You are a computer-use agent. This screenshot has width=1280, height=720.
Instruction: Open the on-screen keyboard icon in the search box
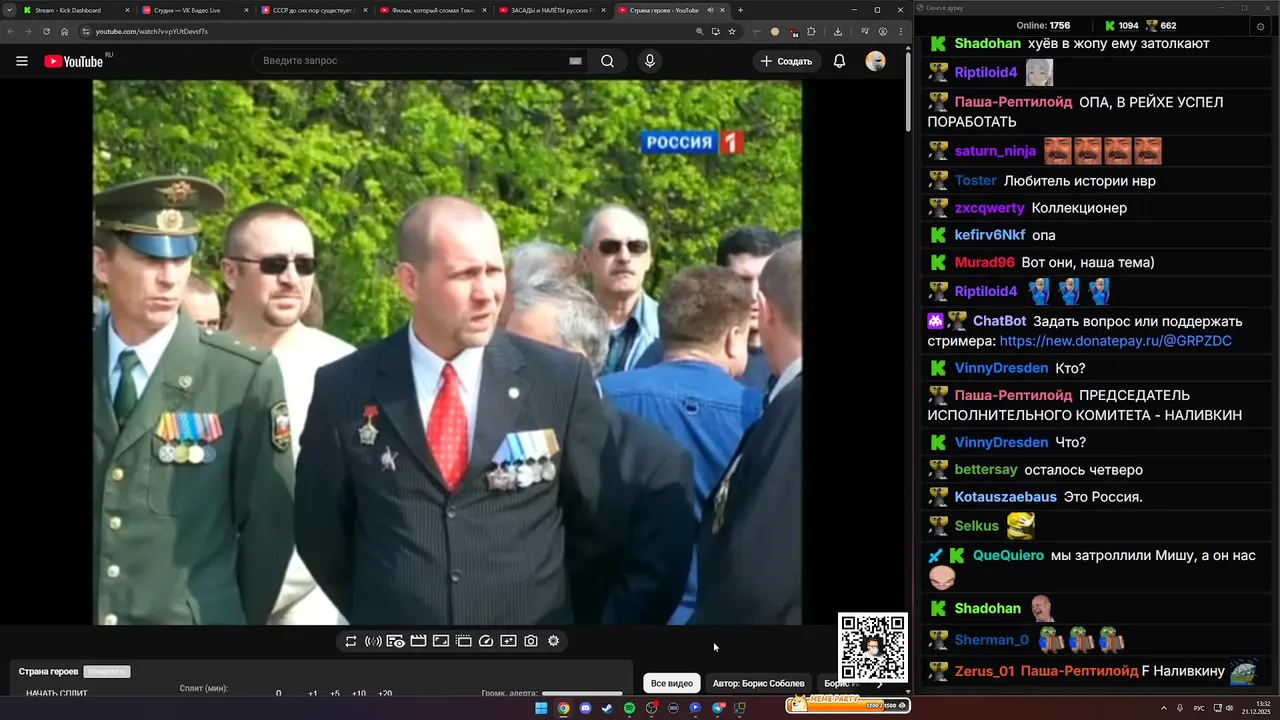click(575, 61)
